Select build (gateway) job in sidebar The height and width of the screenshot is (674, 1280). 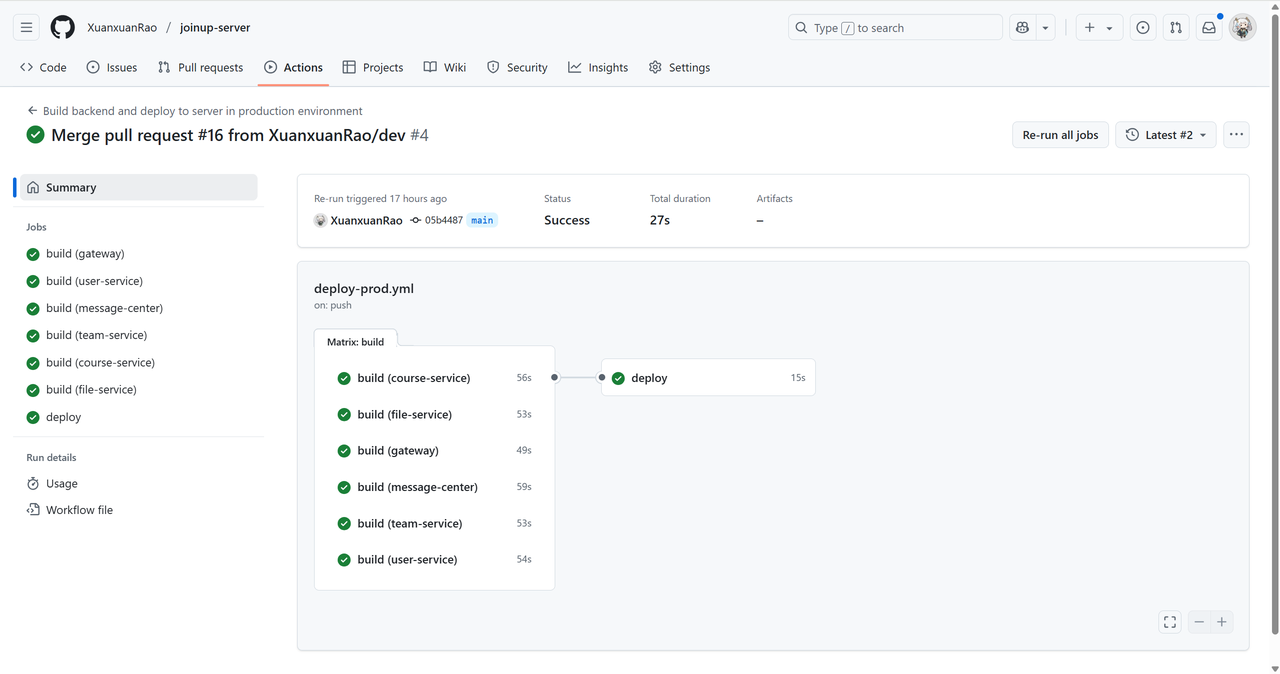pyautogui.click(x=85, y=254)
